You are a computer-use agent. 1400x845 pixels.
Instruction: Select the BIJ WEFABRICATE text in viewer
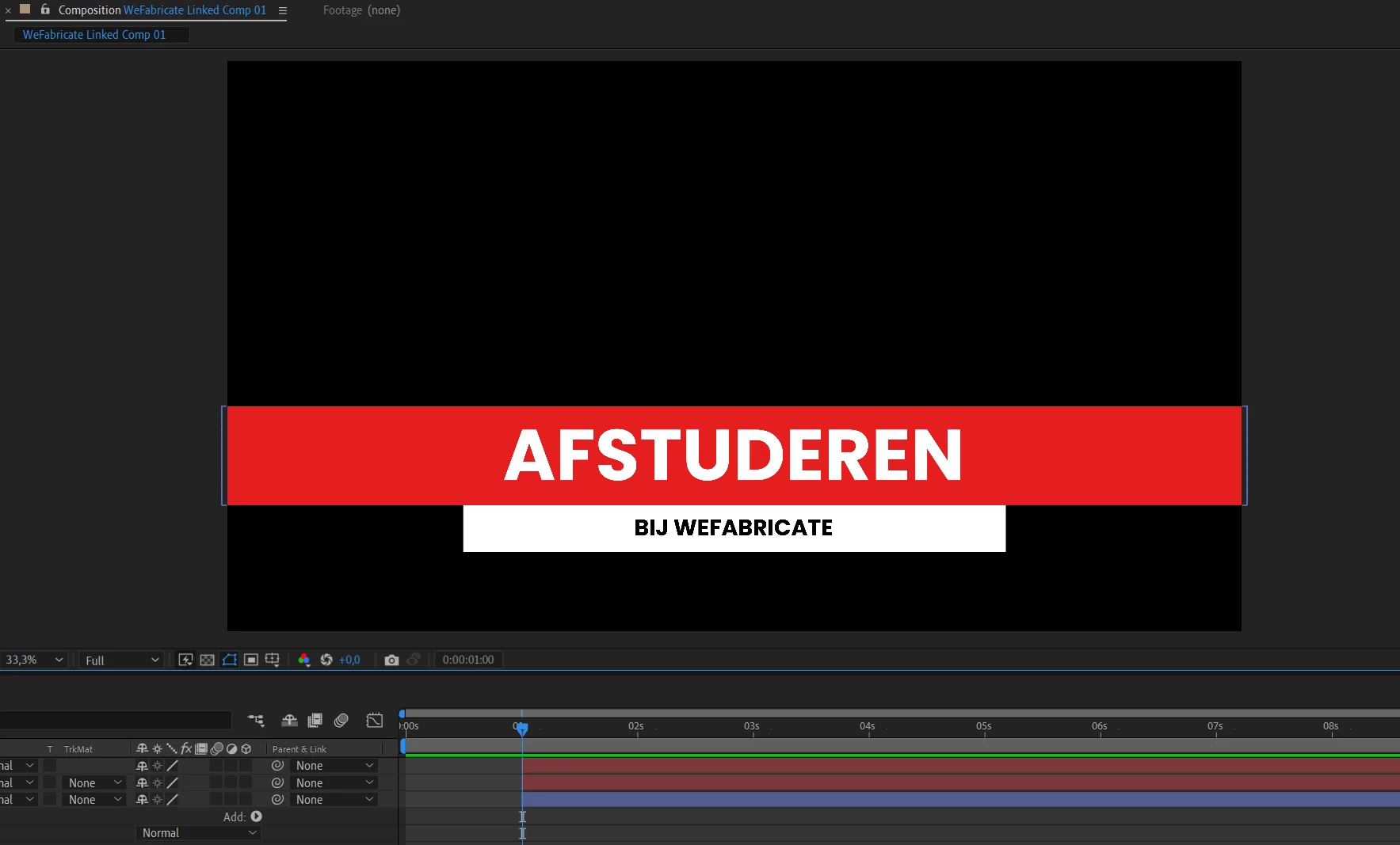(734, 528)
